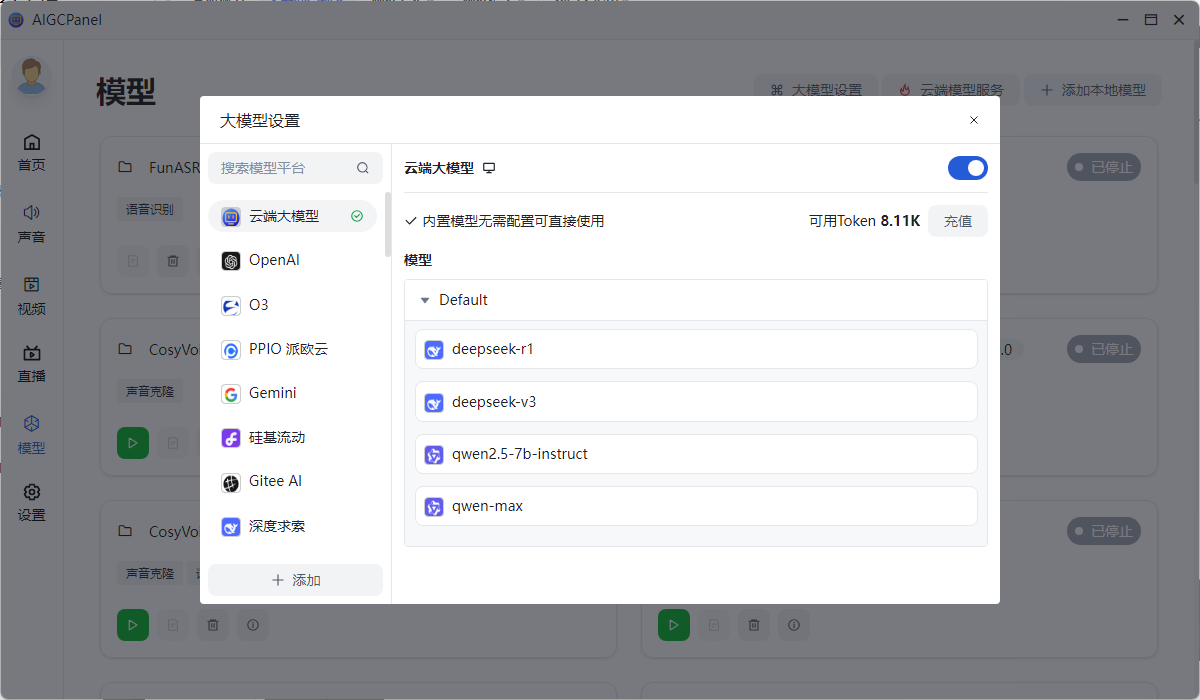Image resolution: width=1200 pixels, height=700 pixels.
Task: Click the 云端大模型 item showing green checkmark
Action: 293,216
